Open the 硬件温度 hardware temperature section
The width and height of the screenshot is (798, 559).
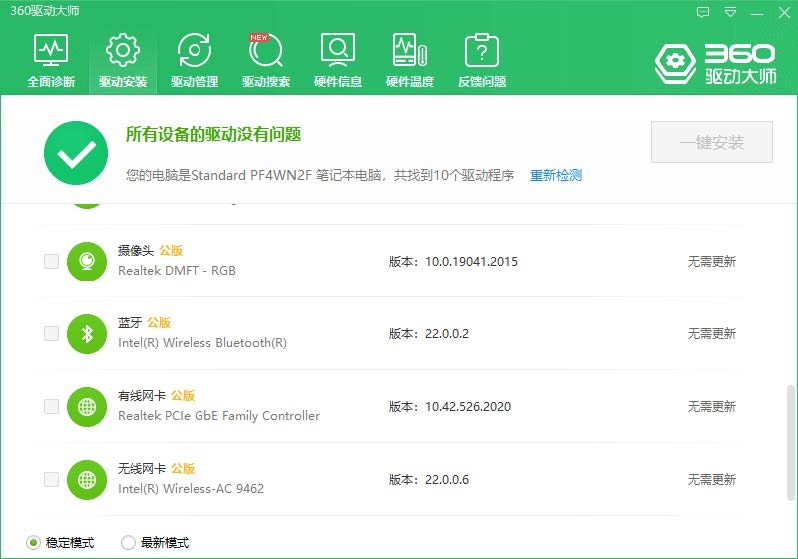(x=410, y=61)
